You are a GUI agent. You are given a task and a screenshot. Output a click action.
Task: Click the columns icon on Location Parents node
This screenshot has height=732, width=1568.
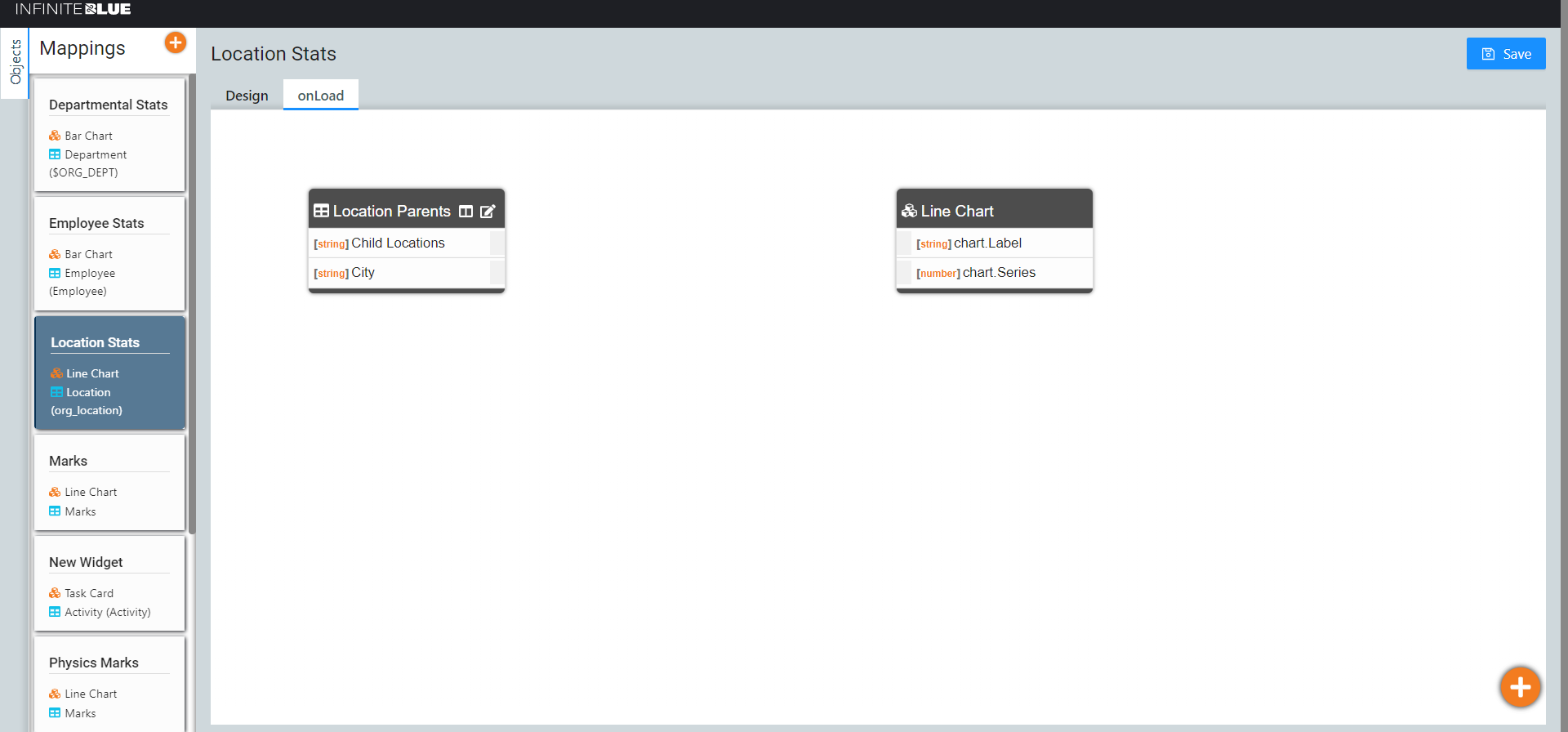coord(466,212)
